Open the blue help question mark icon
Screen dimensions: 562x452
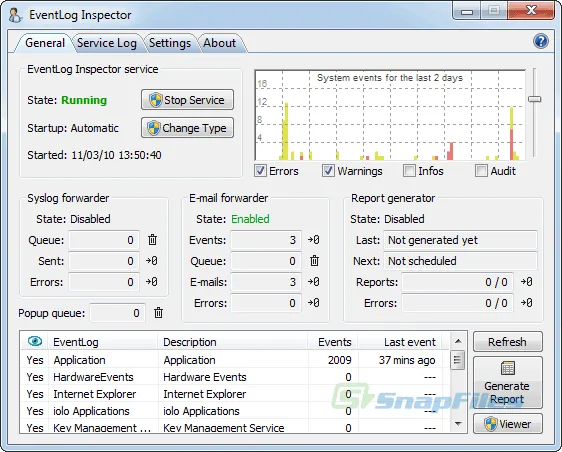540,41
